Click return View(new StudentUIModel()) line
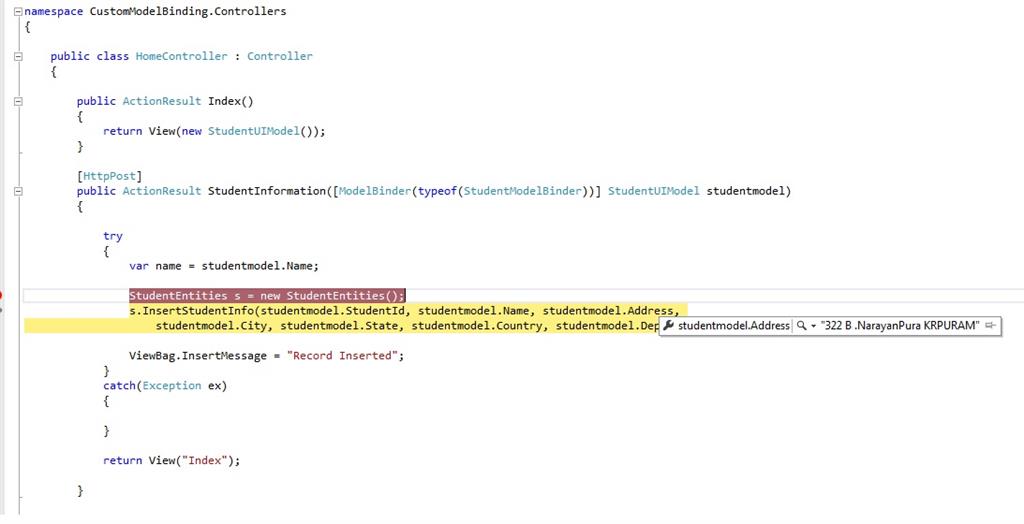Screen dimensions: 1024x524 tap(214, 131)
